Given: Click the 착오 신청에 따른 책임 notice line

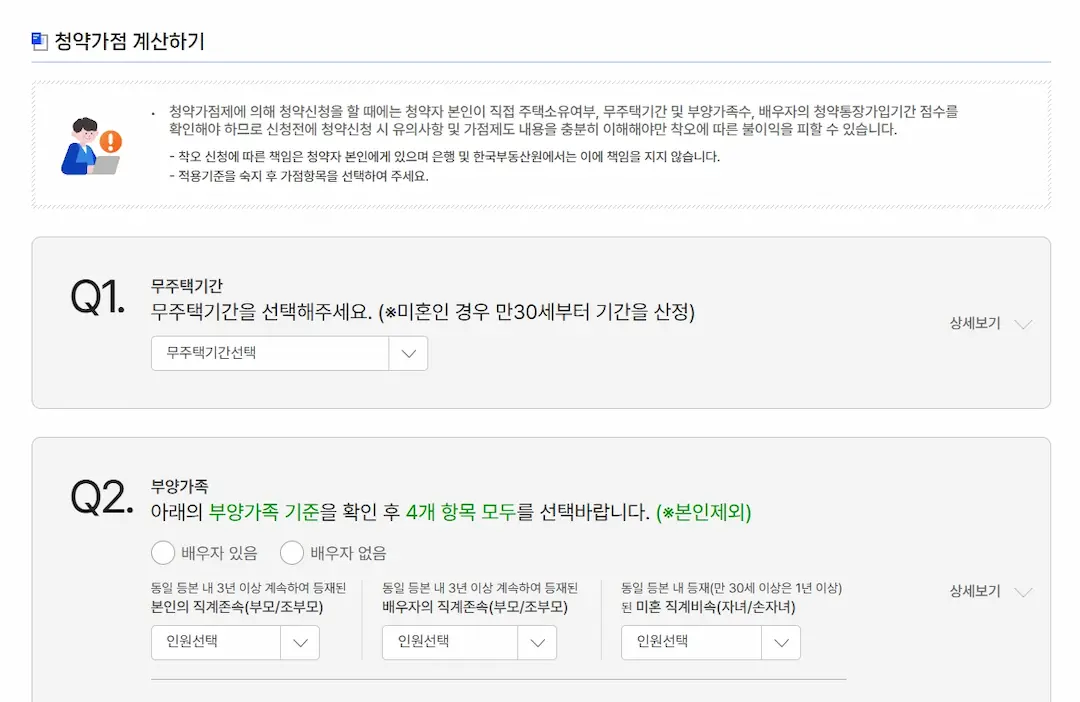Looking at the screenshot, I should pyautogui.click(x=444, y=156).
